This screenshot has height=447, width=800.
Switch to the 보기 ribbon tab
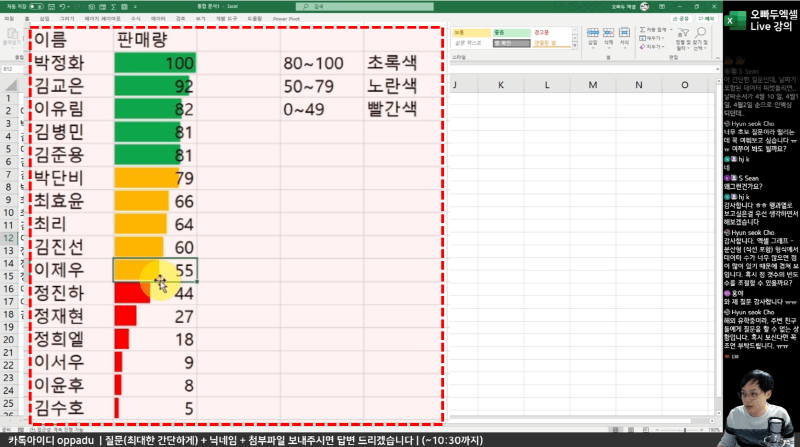[201, 19]
